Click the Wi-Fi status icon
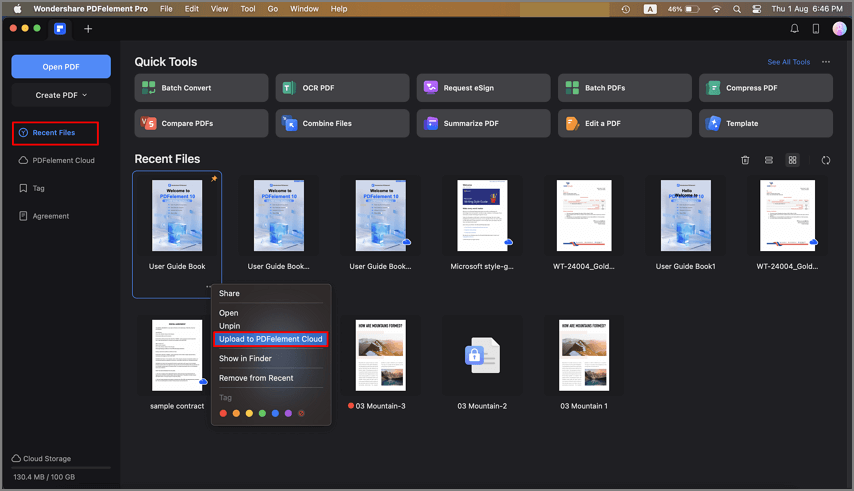This screenshot has height=491, width=854. point(716,9)
